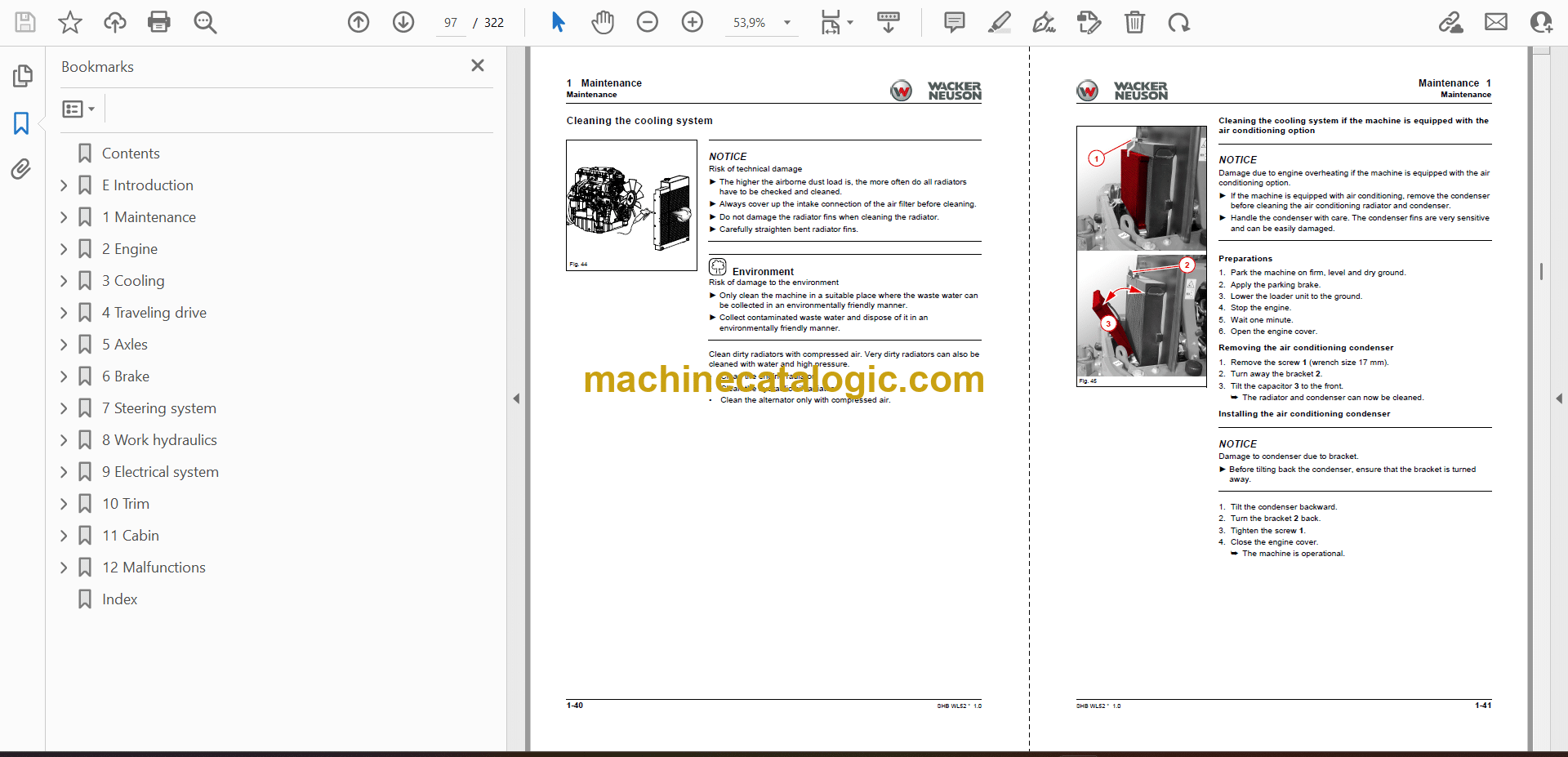Add a sticky note comment
The image size is (1568, 757).
pyautogui.click(x=954, y=22)
